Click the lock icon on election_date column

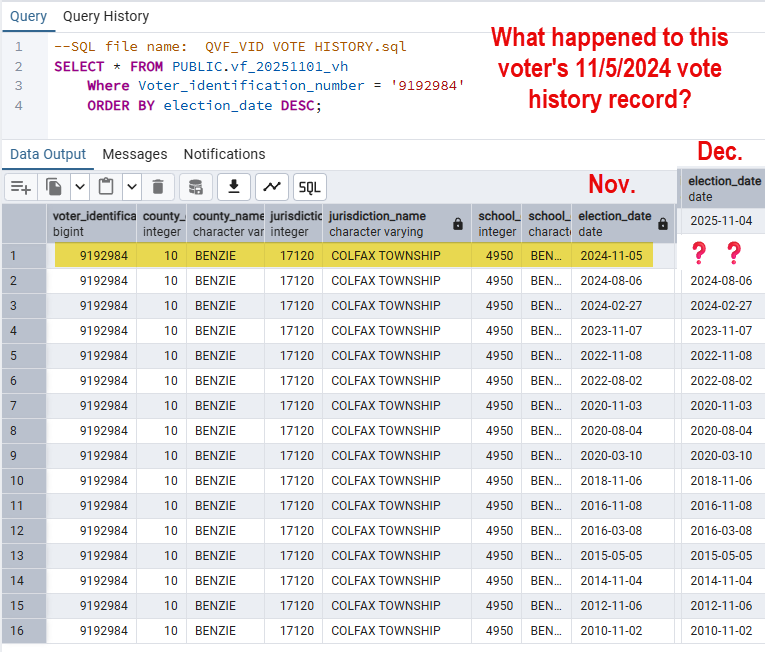click(x=663, y=224)
